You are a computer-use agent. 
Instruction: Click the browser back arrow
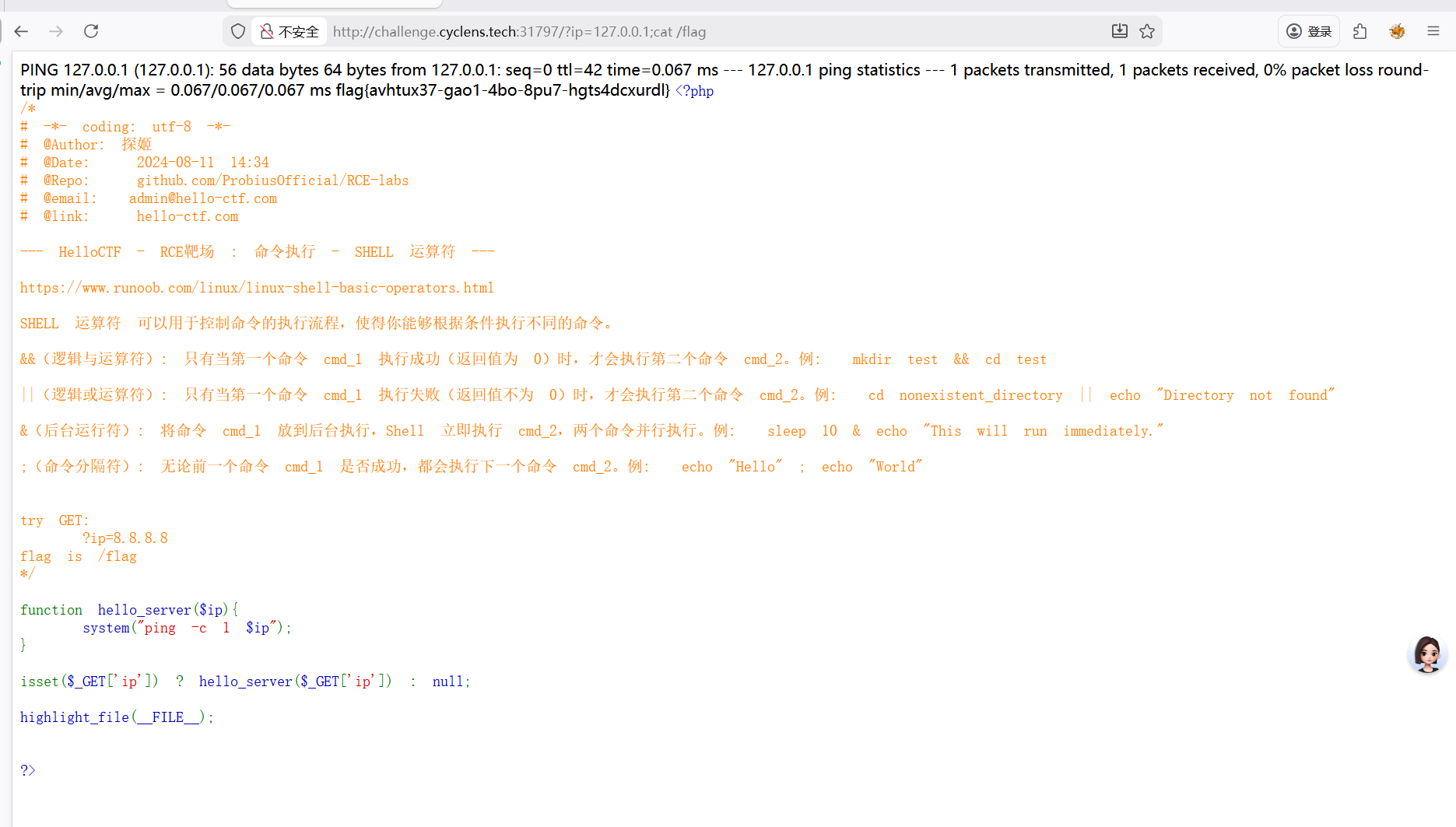coord(21,31)
